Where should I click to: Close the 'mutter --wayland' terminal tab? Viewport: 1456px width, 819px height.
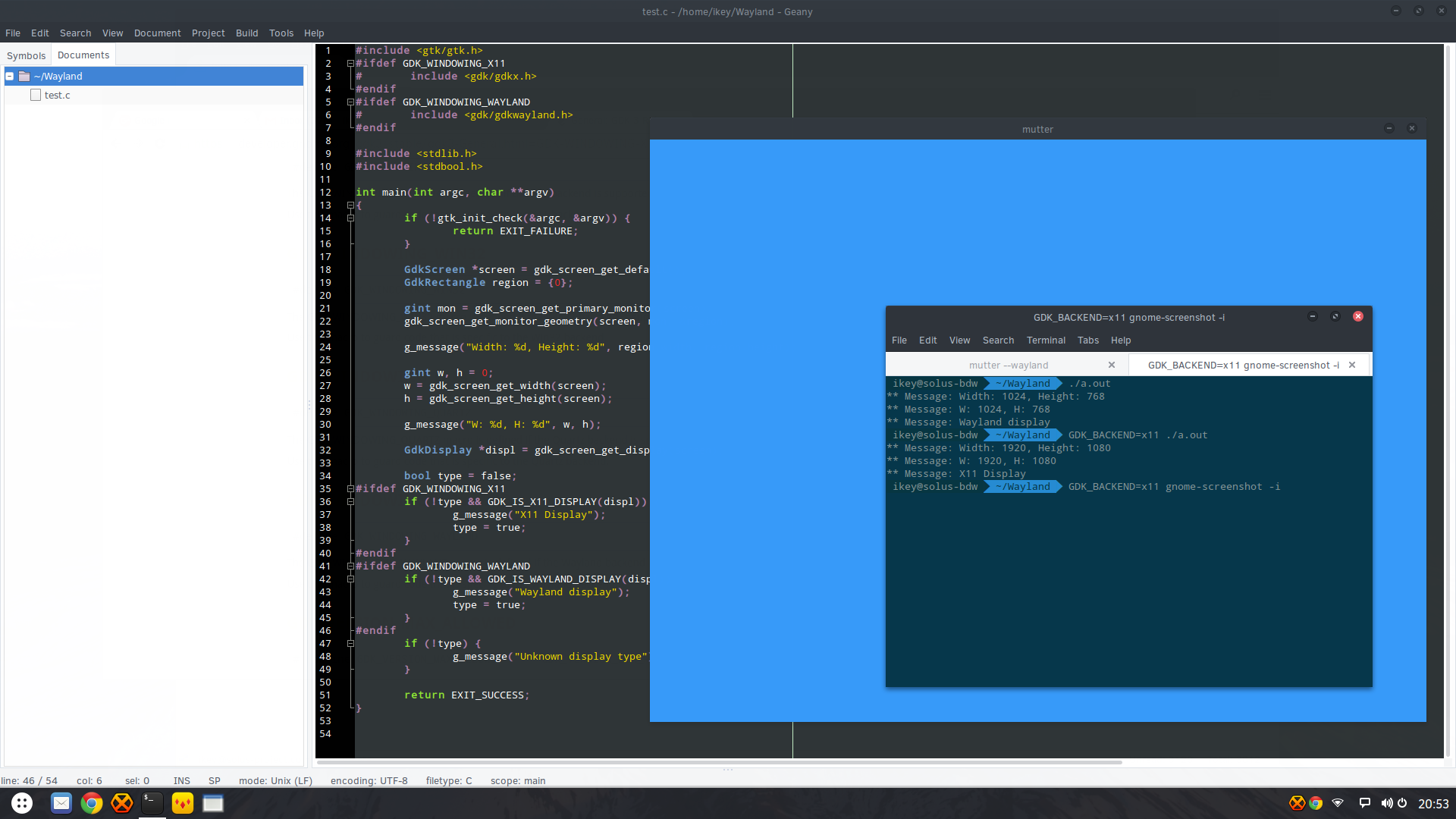click(x=1112, y=366)
